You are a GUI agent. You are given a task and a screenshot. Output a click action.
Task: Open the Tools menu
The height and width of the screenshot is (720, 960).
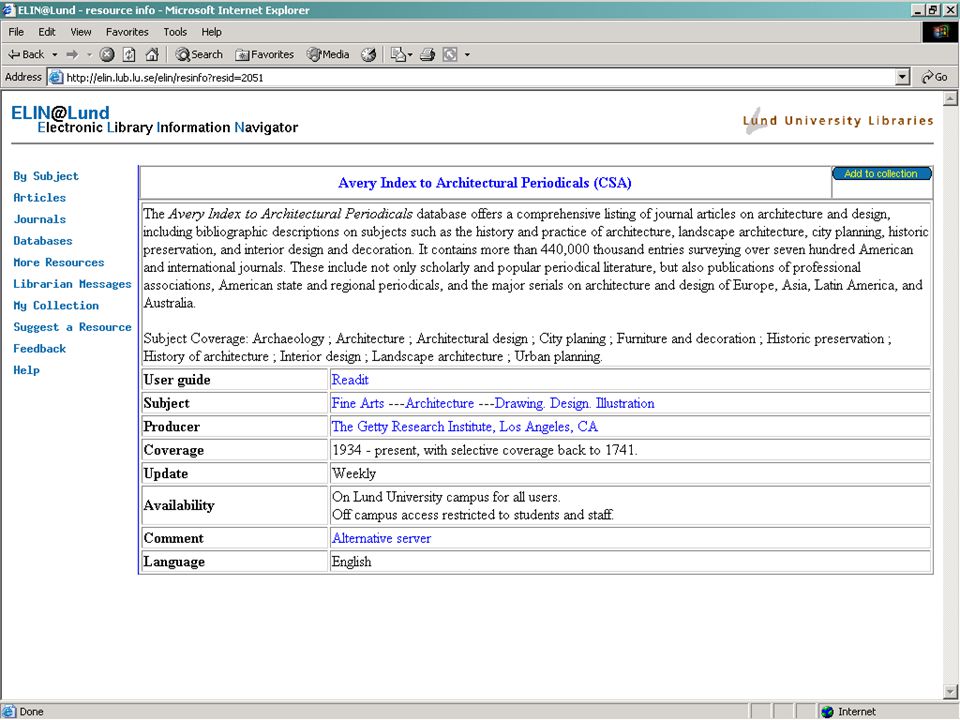tap(174, 32)
